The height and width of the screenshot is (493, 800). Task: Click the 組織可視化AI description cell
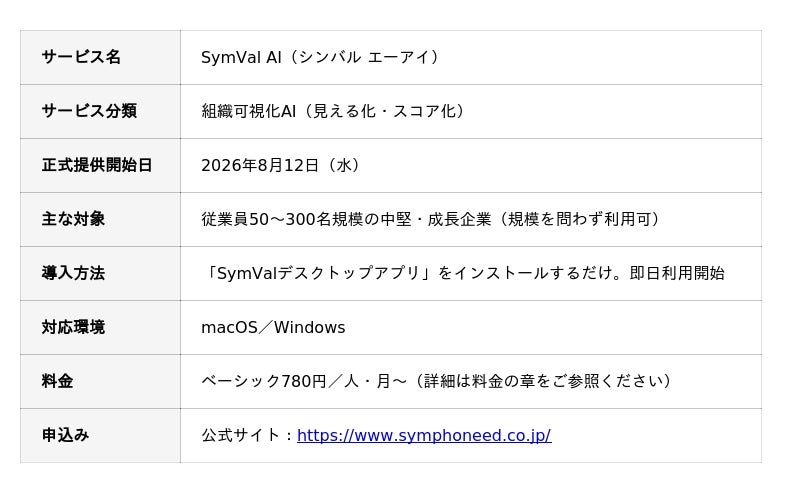[471, 111]
